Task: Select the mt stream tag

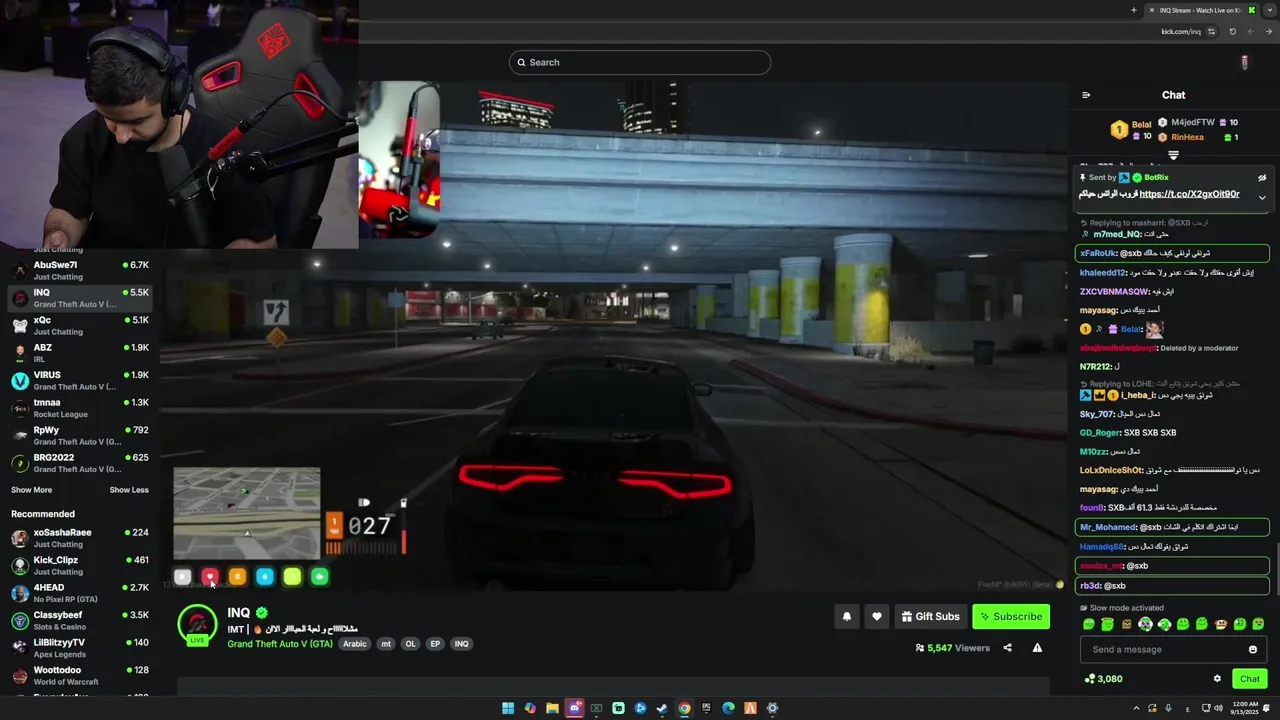Action: [386, 644]
